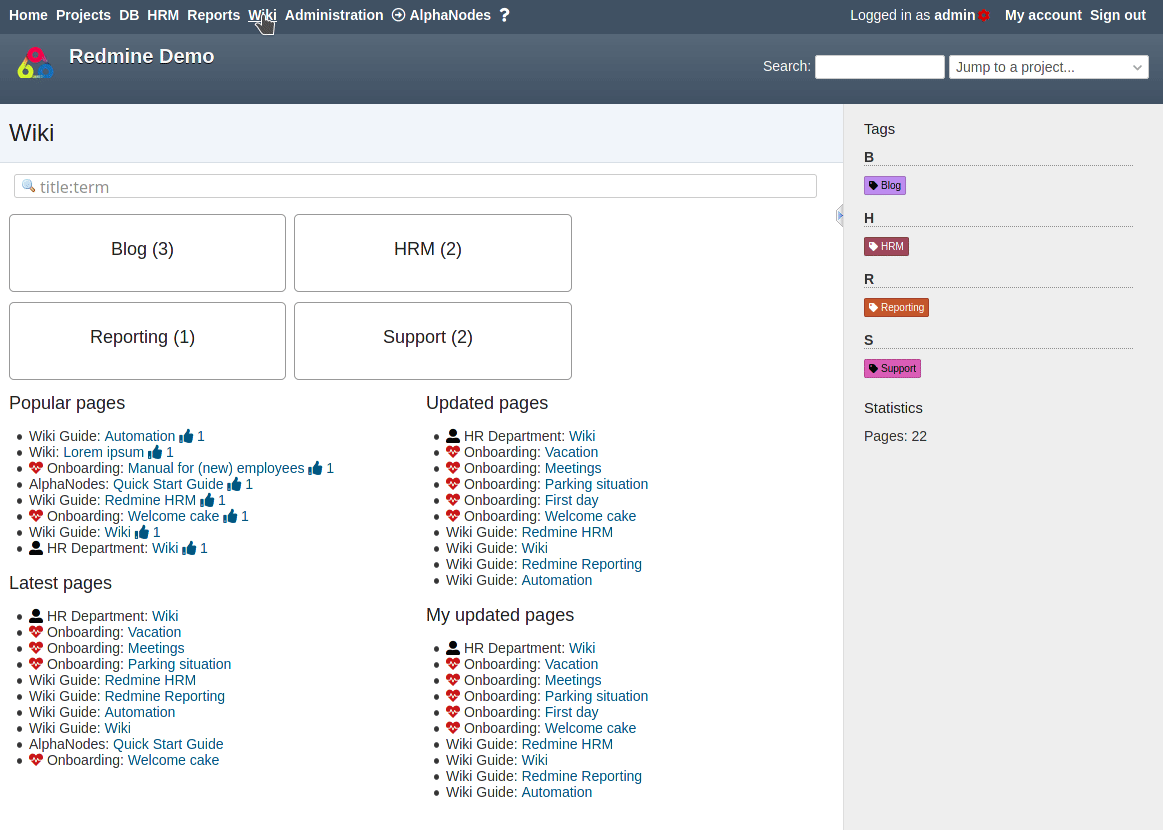The height and width of the screenshot is (830, 1163).
Task: Open the Vacation page under Latest pages
Action: [x=154, y=632]
